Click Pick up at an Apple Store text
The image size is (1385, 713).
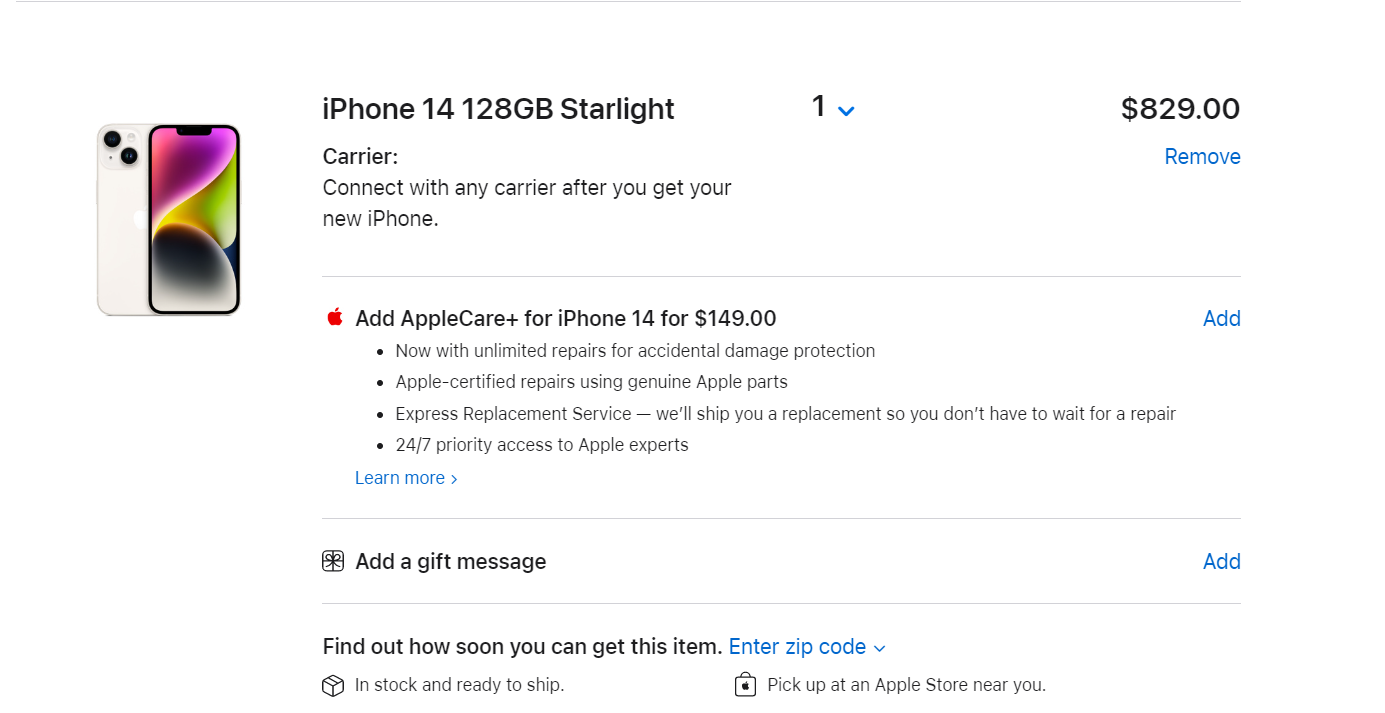(907, 685)
